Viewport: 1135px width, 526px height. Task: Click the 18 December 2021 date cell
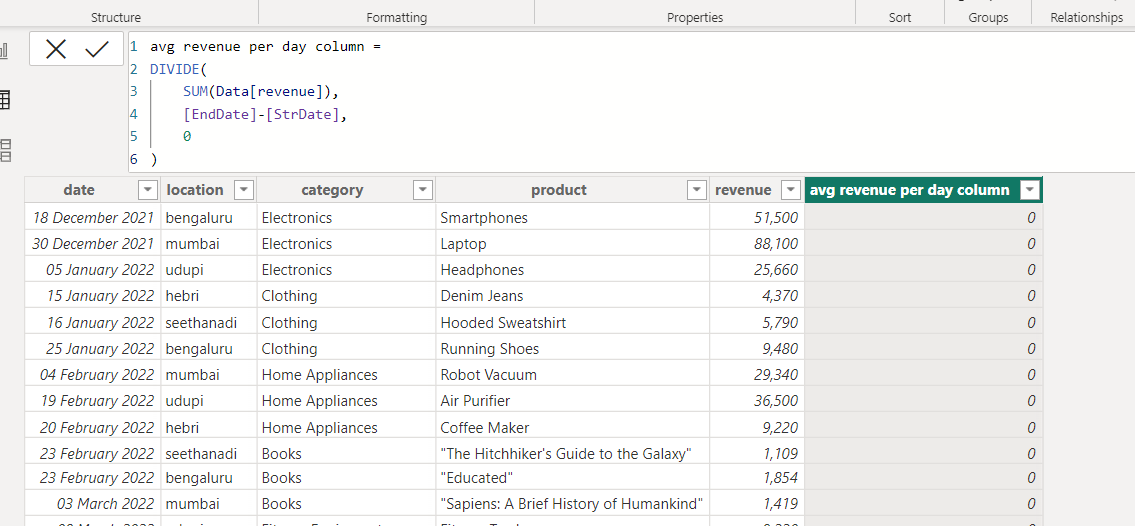point(93,218)
